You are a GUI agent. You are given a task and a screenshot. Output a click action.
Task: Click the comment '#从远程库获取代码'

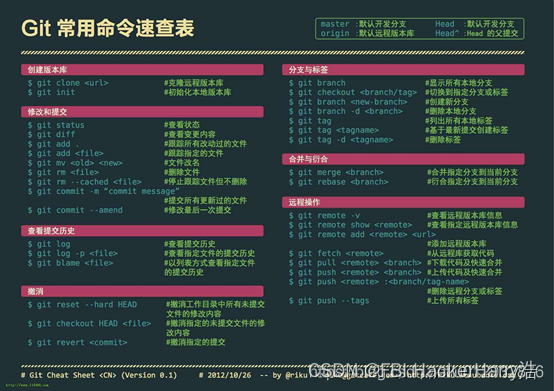(x=460, y=253)
